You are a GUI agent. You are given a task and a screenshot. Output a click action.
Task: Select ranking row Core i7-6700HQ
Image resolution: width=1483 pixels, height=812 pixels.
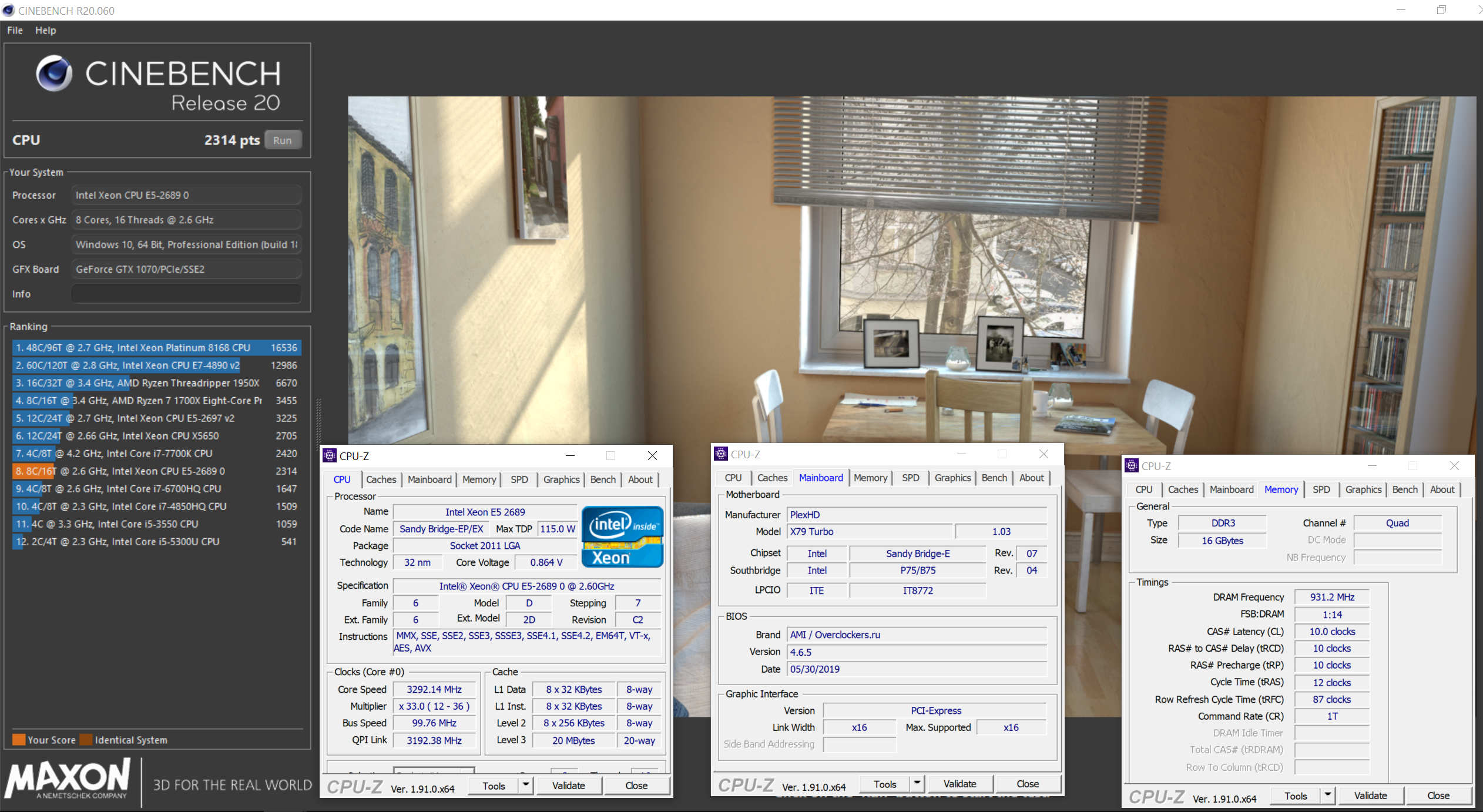[x=157, y=488]
